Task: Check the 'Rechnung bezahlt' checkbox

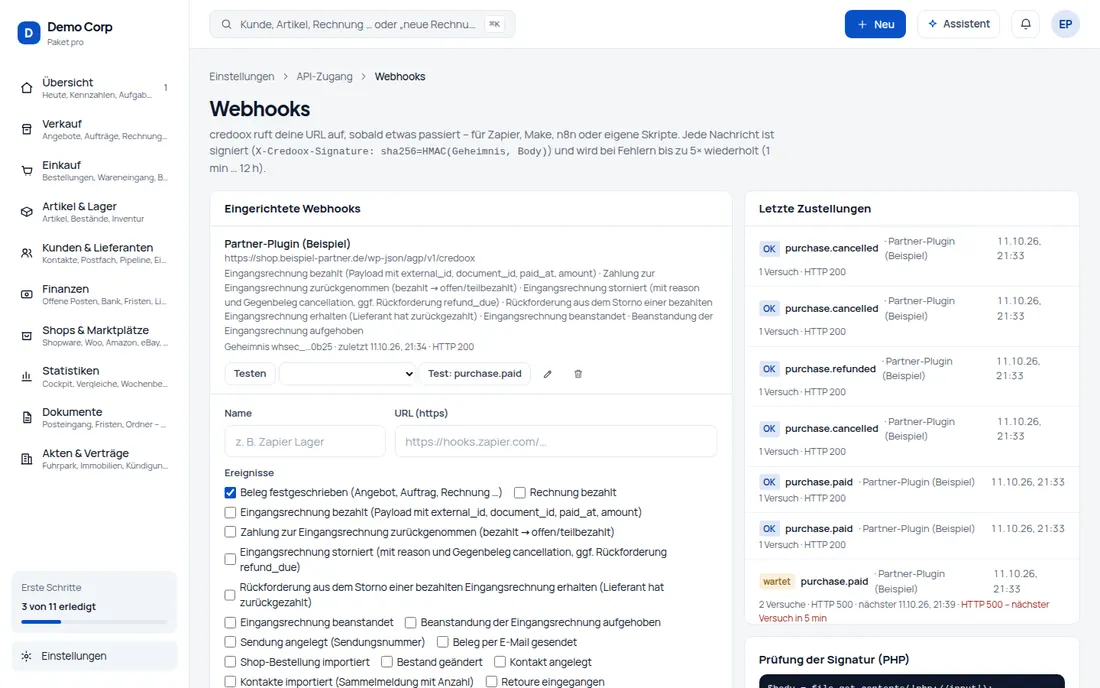Action: point(520,492)
